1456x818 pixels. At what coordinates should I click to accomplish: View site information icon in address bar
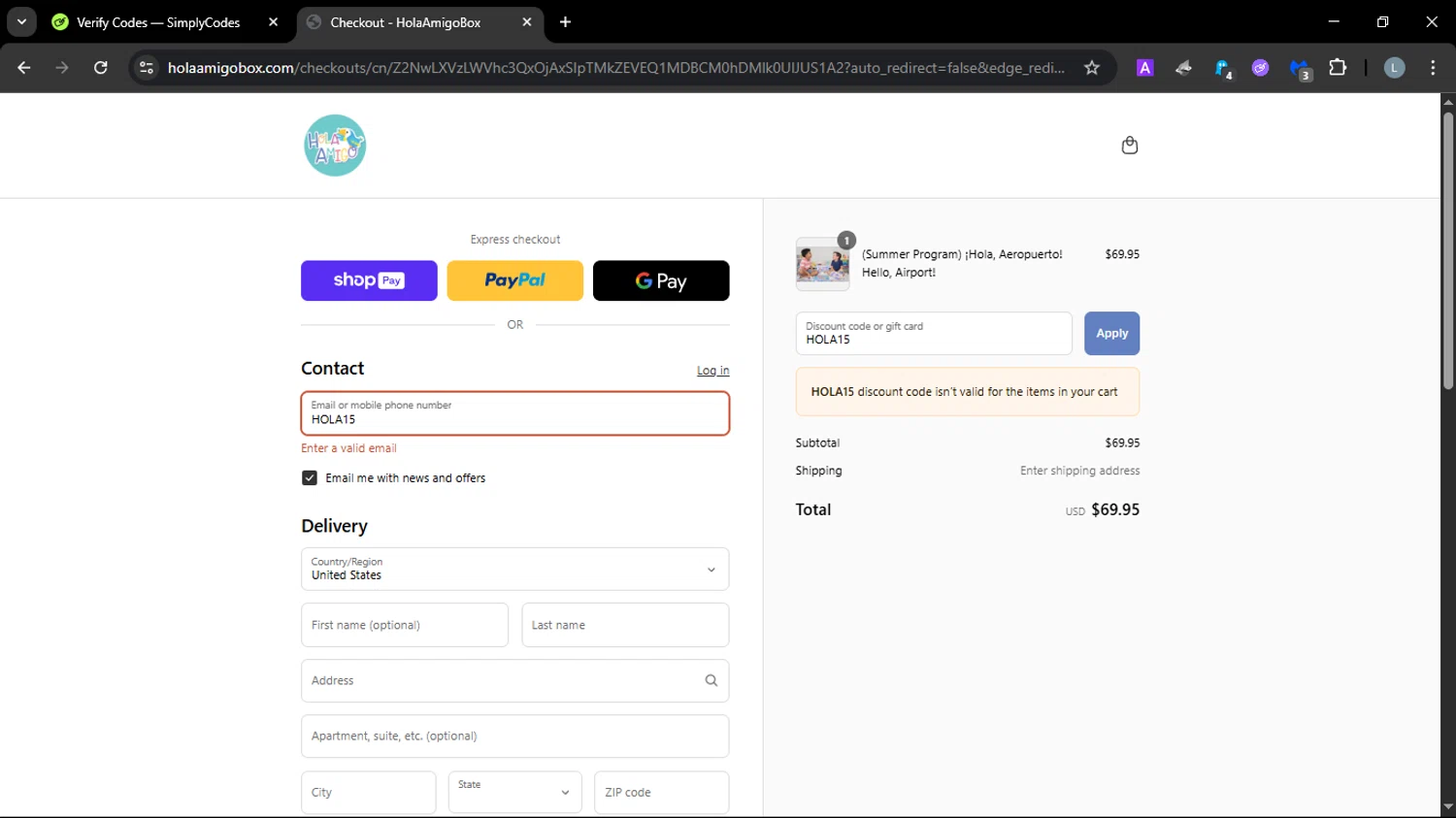(147, 68)
